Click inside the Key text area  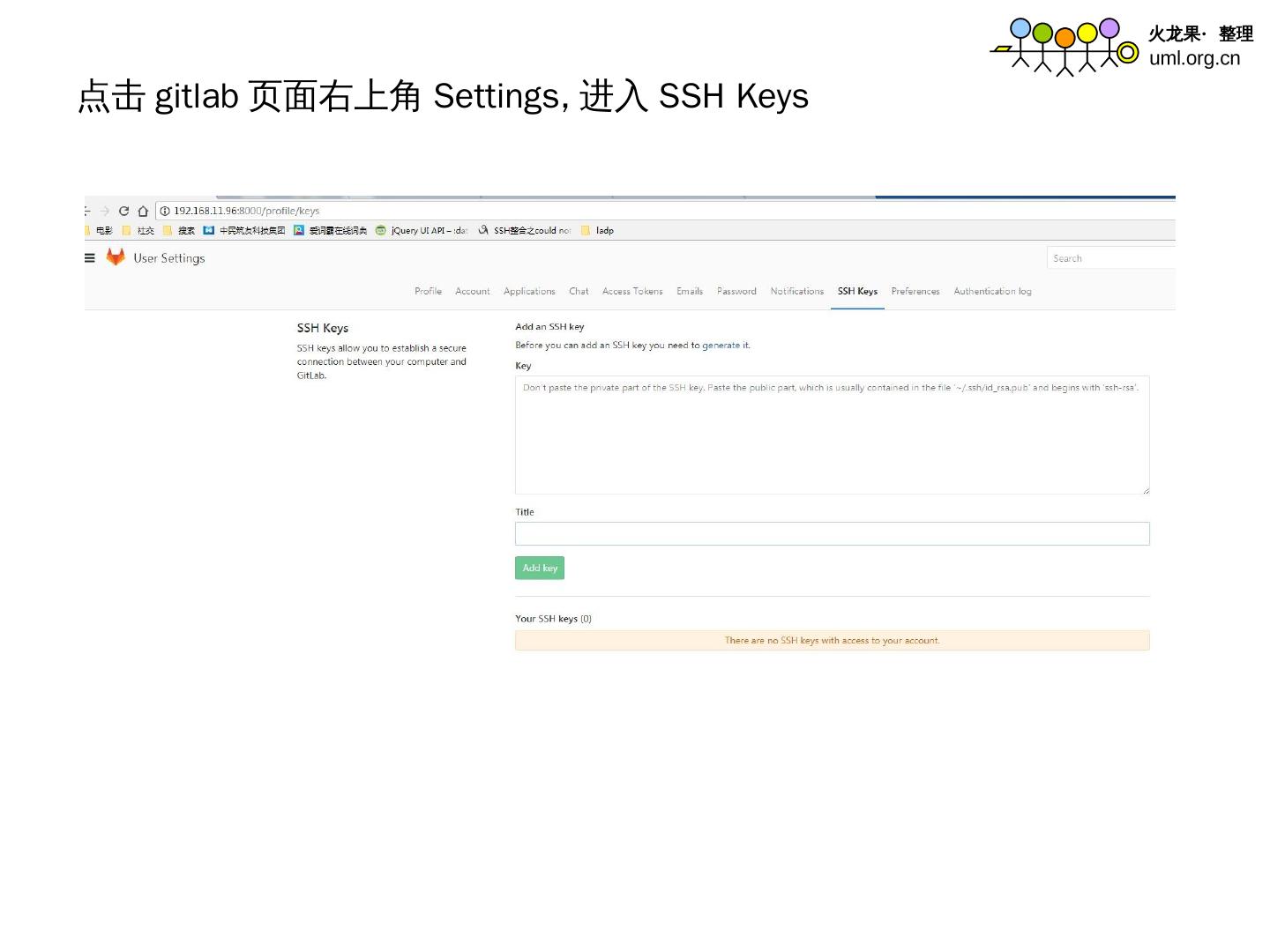tap(832, 436)
